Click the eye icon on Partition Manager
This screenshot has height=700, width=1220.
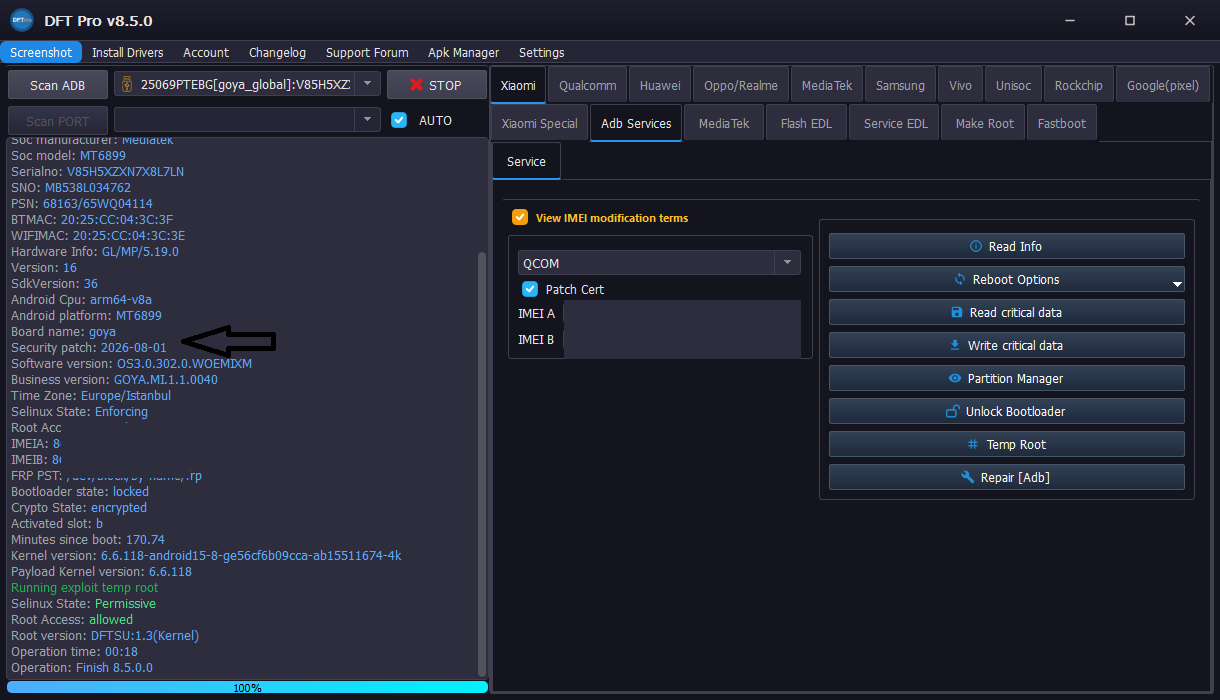point(955,378)
